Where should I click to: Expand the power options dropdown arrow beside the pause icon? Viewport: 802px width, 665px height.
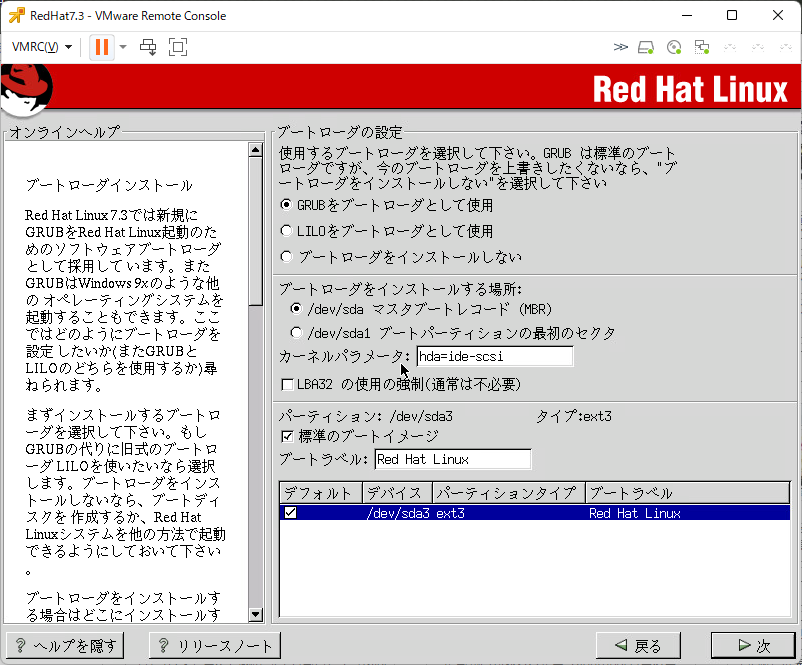[123, 47]
